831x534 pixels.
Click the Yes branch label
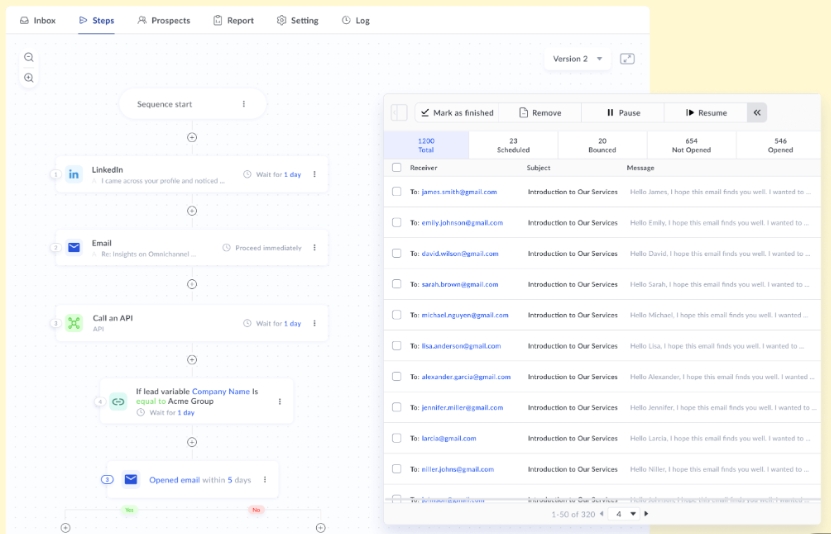[129, 510]
